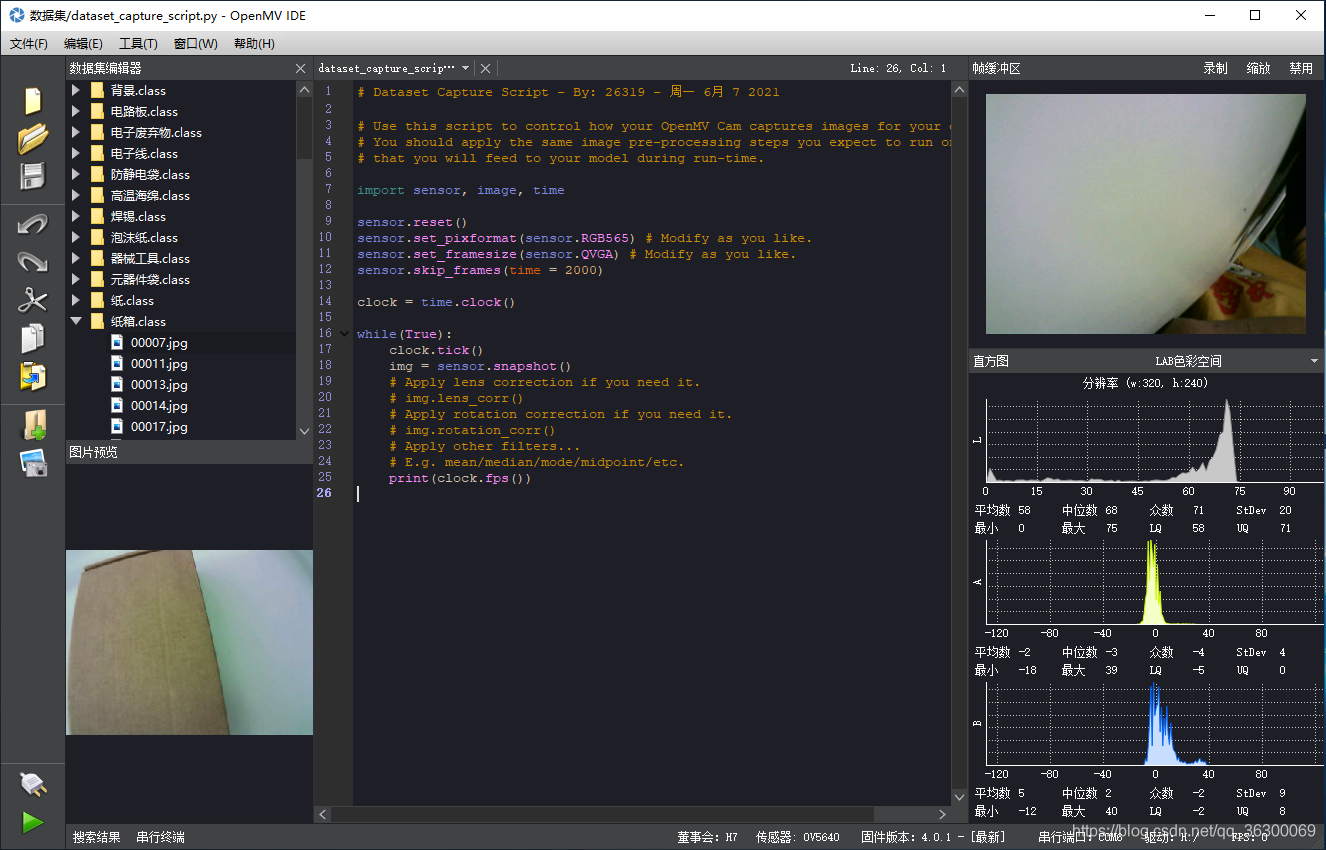Toggle 缩放 zoom in frame buffer

pos(1258,68)
